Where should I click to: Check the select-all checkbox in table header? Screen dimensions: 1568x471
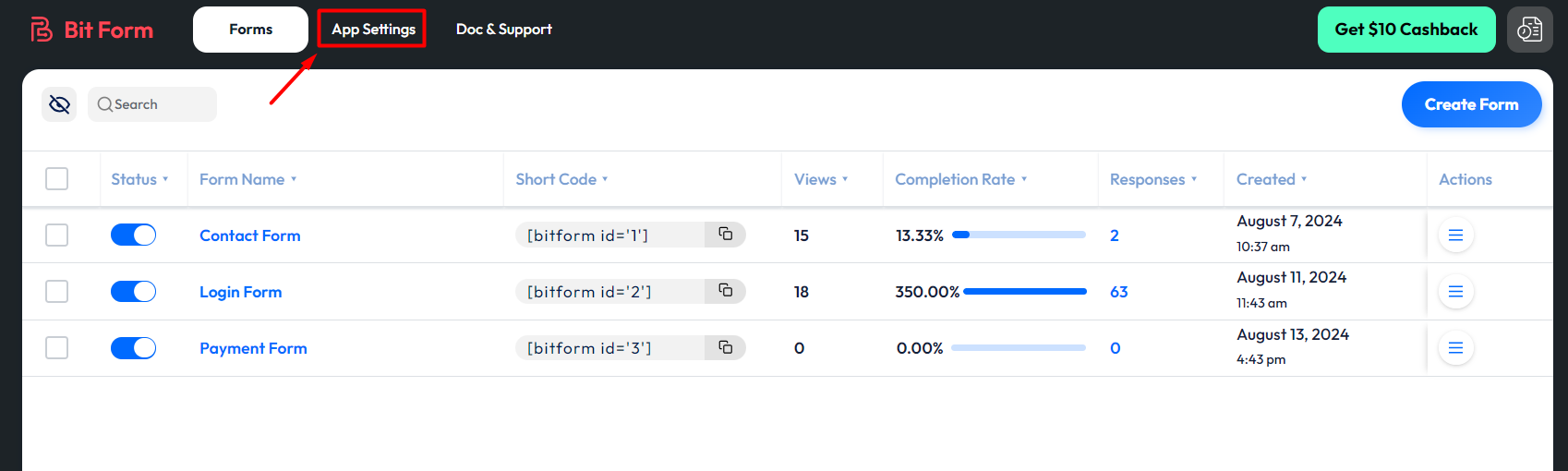pos(57,179)
